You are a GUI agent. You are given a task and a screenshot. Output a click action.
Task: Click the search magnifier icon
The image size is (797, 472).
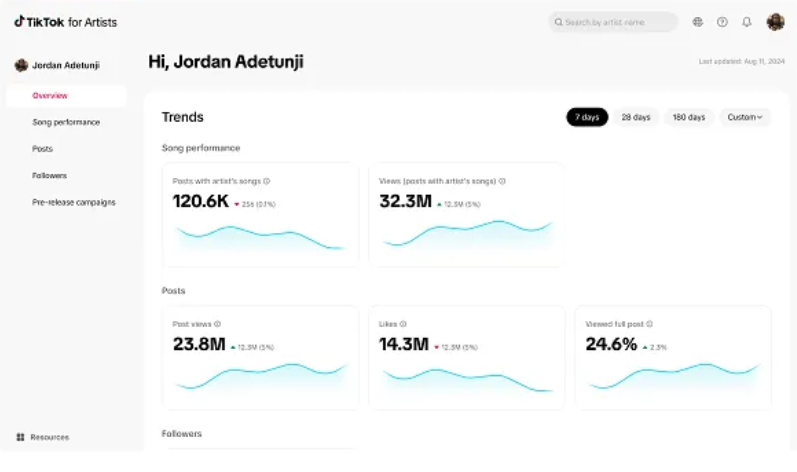click(559, 22)
